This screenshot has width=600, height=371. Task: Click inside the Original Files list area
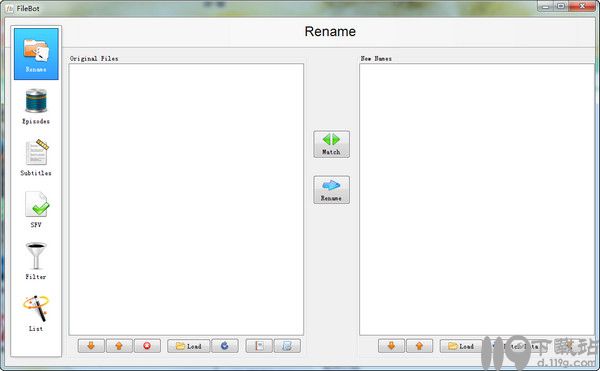[186, 199]
